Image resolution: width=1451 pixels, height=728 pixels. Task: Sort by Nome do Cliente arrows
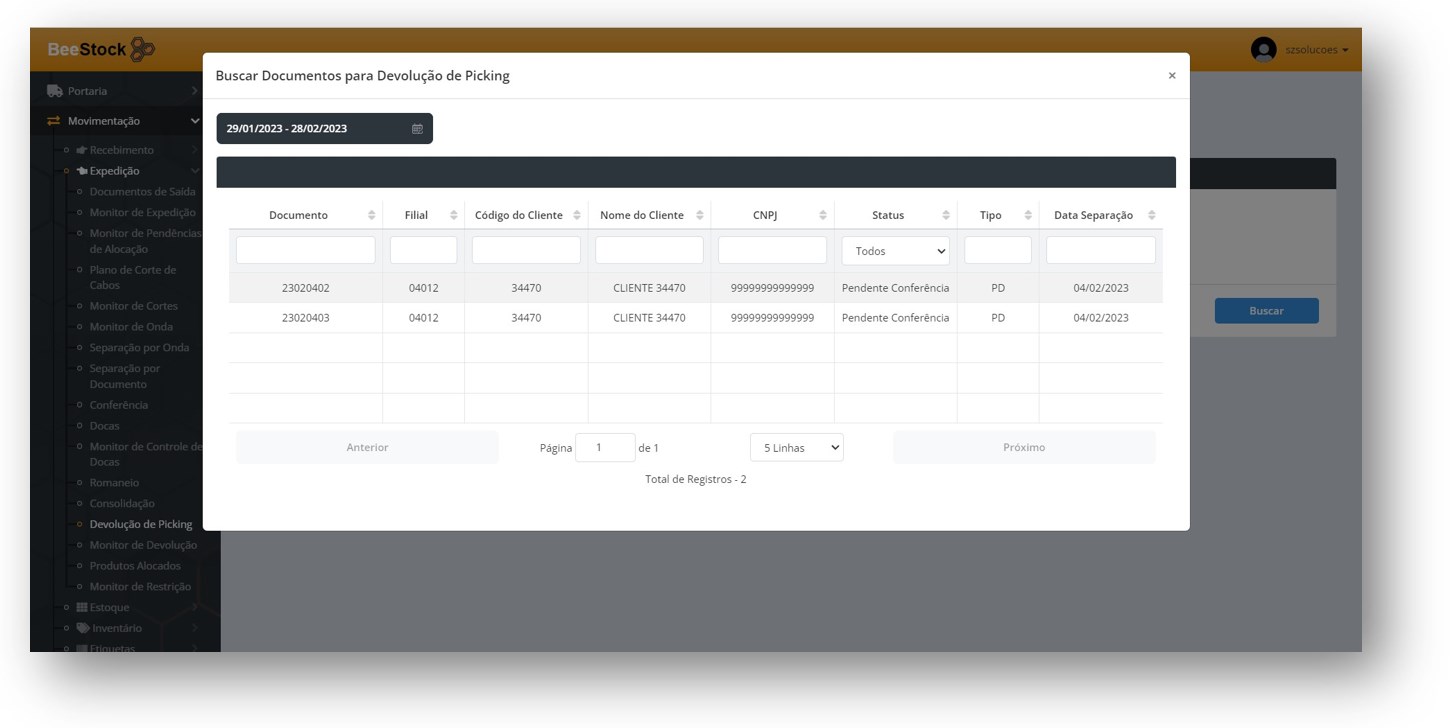point(700,216)
